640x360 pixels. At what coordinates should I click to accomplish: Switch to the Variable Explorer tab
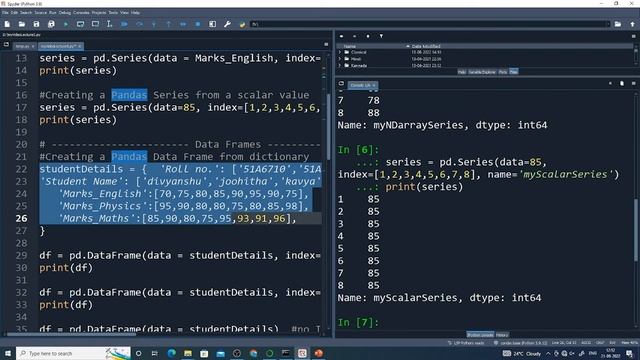pos(482,72)
